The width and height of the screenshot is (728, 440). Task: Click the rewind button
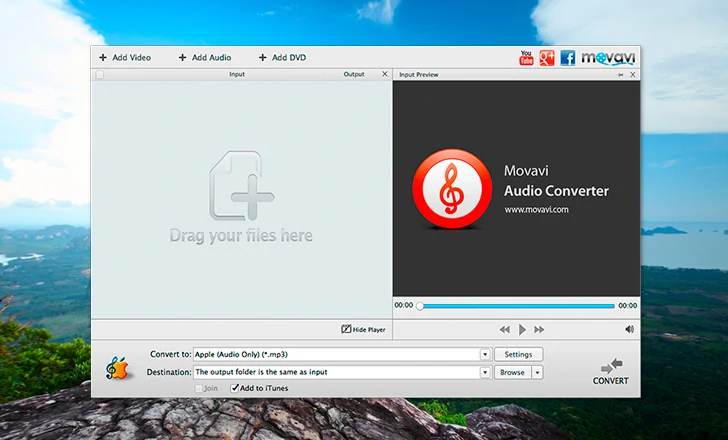505,330
